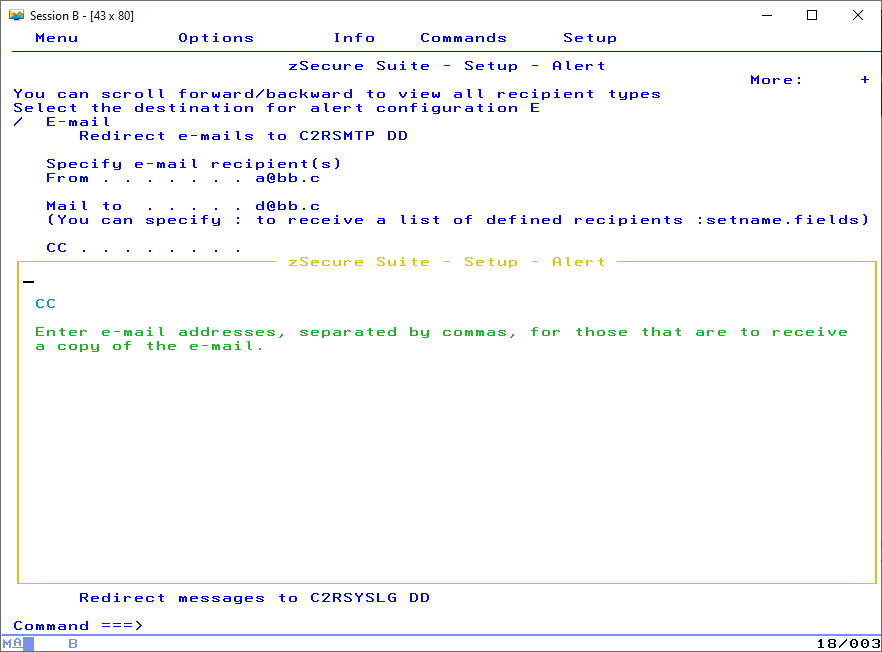This screenshot has width=882, height=652.
Task: Toggle the E-mail selection slash field
Action: [x=18, y=122]
